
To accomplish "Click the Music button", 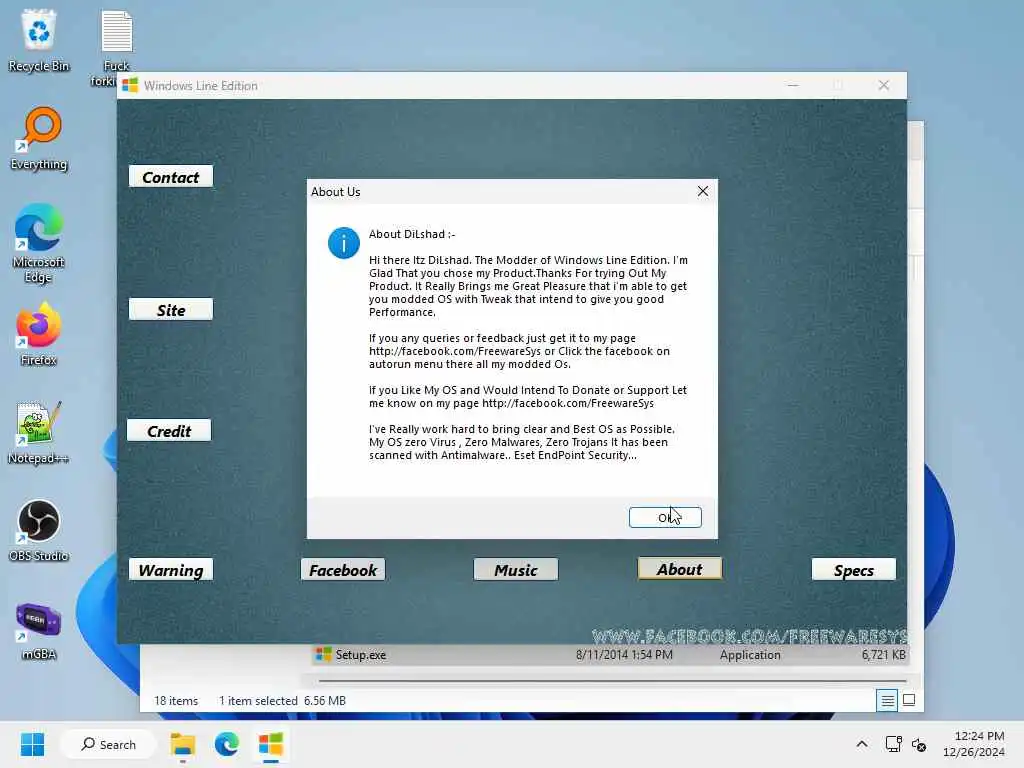I will pyautogui.click(x=516, y=570).
